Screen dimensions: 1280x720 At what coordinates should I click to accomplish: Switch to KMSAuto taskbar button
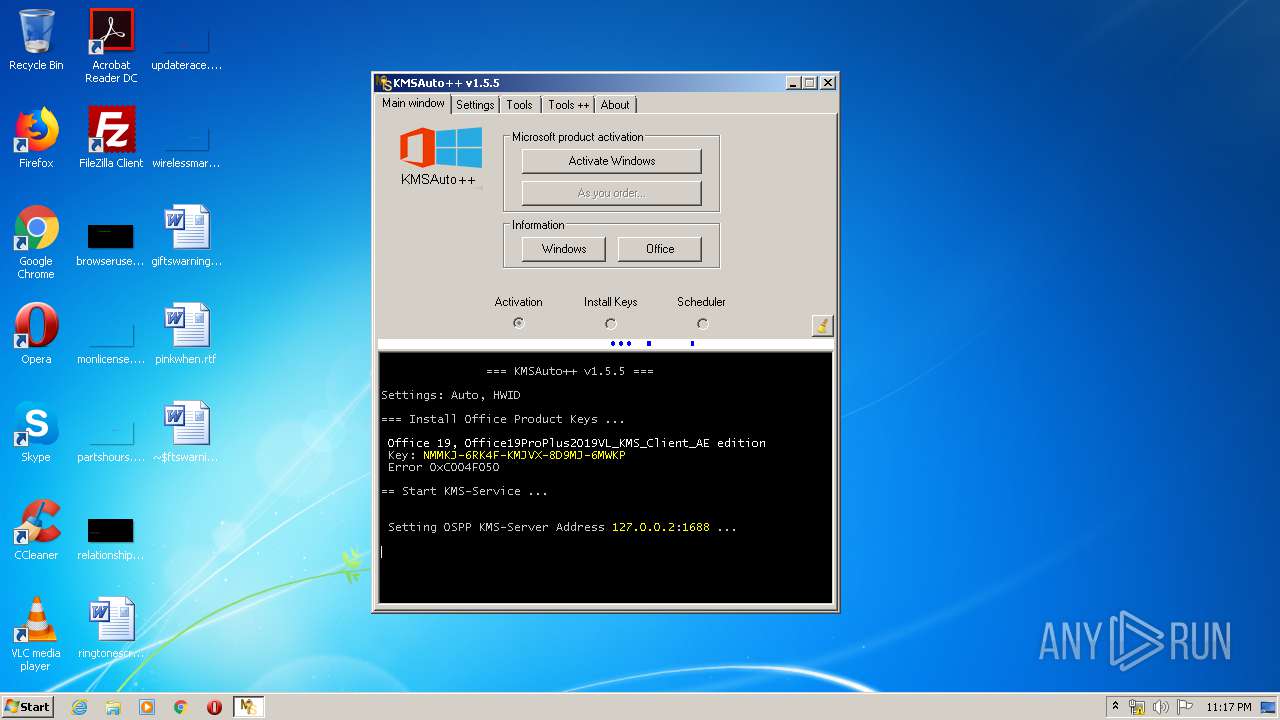248,707
